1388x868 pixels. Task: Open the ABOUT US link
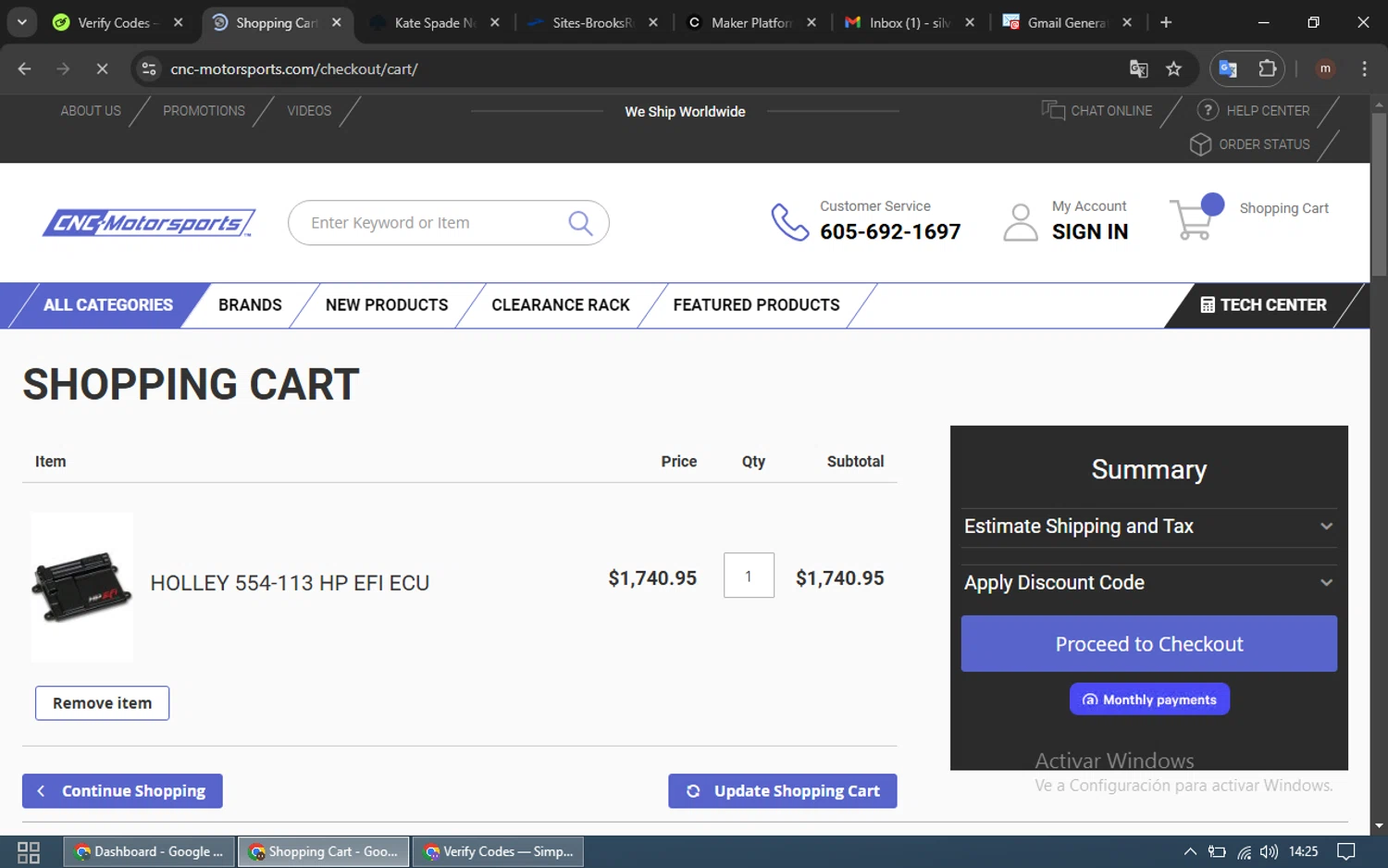click(91, 111)
